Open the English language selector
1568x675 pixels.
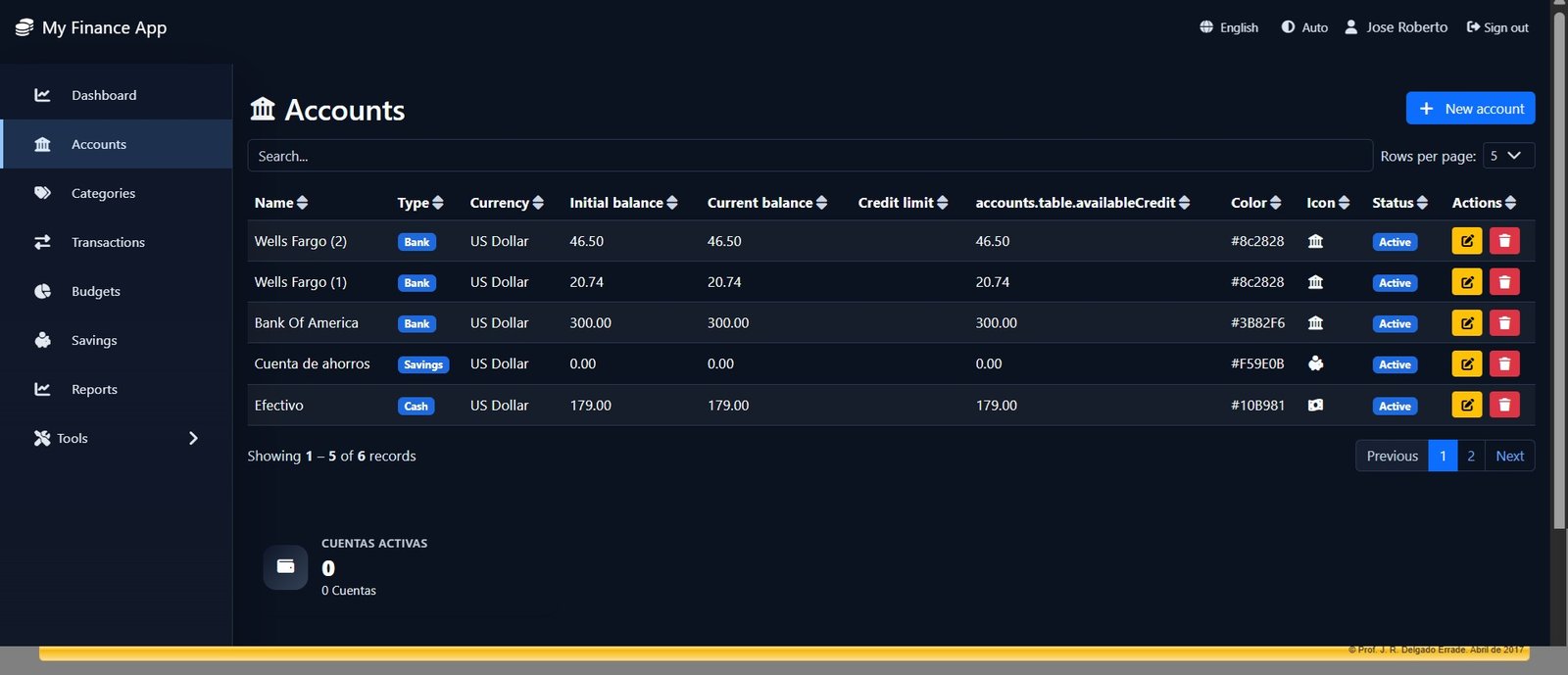coord(1229,27)
